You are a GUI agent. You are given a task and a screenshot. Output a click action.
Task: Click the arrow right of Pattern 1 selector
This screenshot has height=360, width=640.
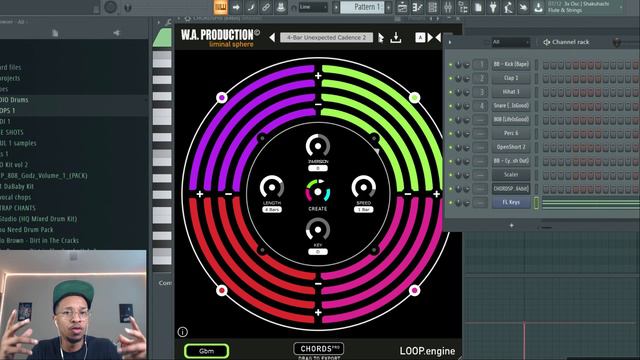(x=389, y=7)
